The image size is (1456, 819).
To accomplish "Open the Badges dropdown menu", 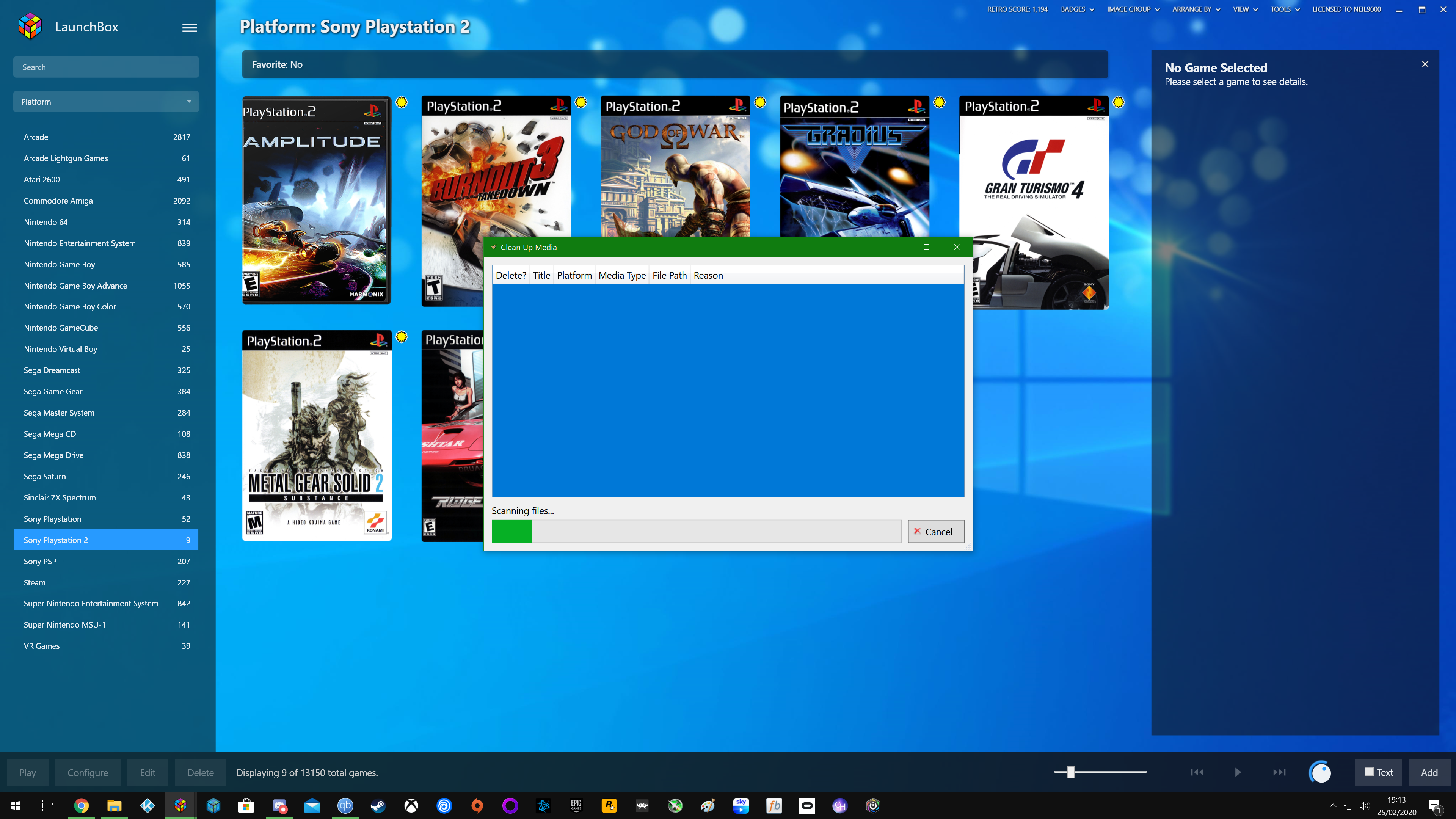I will pos(1077,9).
